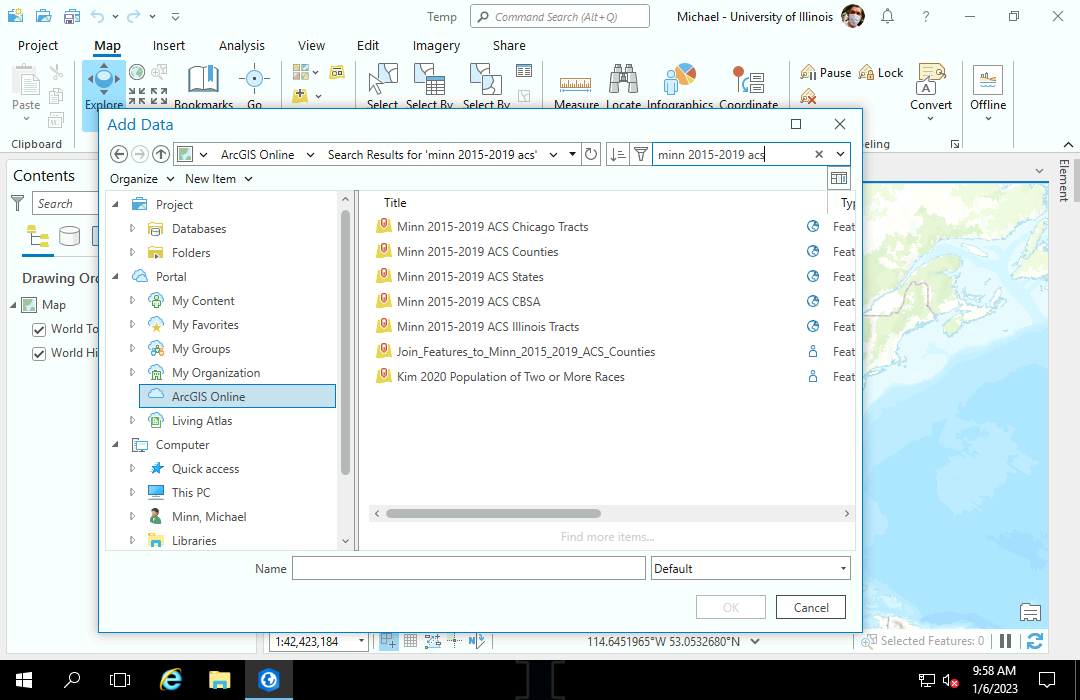
Task: Click the Refresh icon in Add Data dialog
Action: (591, 154)
